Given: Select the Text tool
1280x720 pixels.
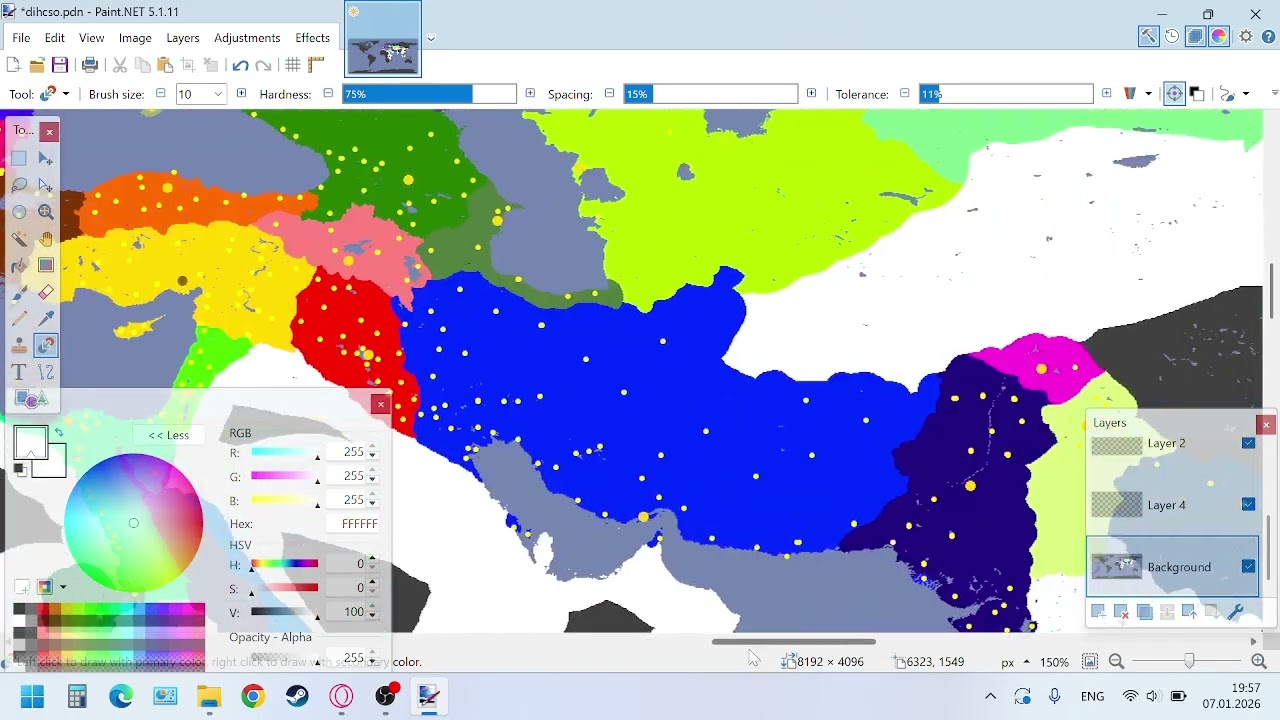Looking at the screenshot, I should click(x=19, y=373).
